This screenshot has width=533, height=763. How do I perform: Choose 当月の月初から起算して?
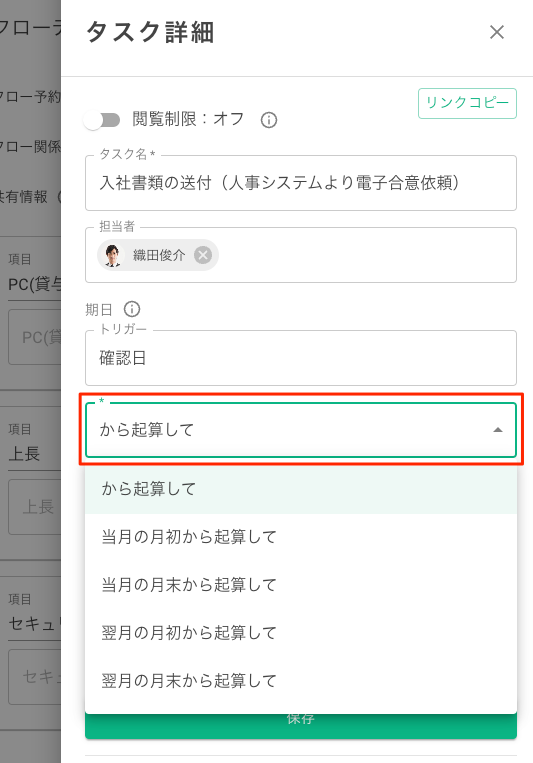point(300,537)
